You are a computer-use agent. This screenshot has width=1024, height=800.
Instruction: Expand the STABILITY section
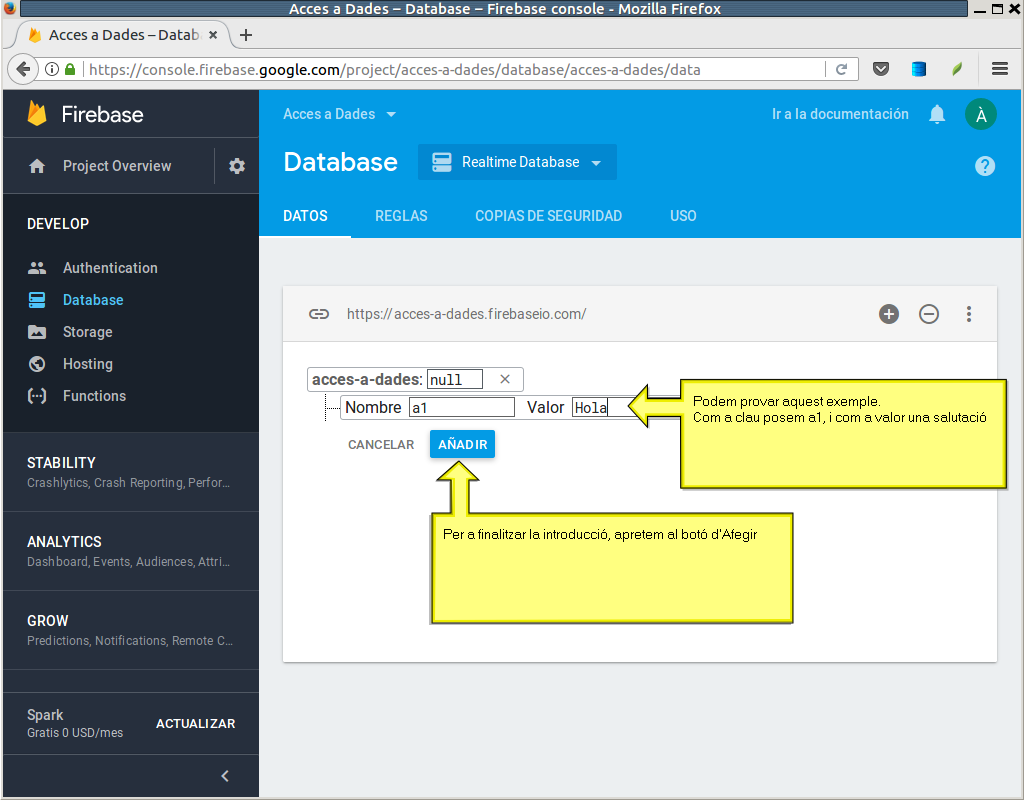(131, 472)
